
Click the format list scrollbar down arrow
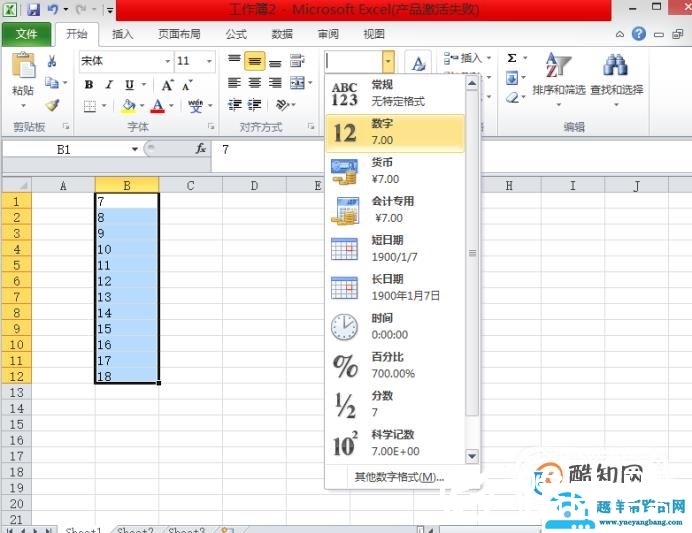[x=472, y=456]
